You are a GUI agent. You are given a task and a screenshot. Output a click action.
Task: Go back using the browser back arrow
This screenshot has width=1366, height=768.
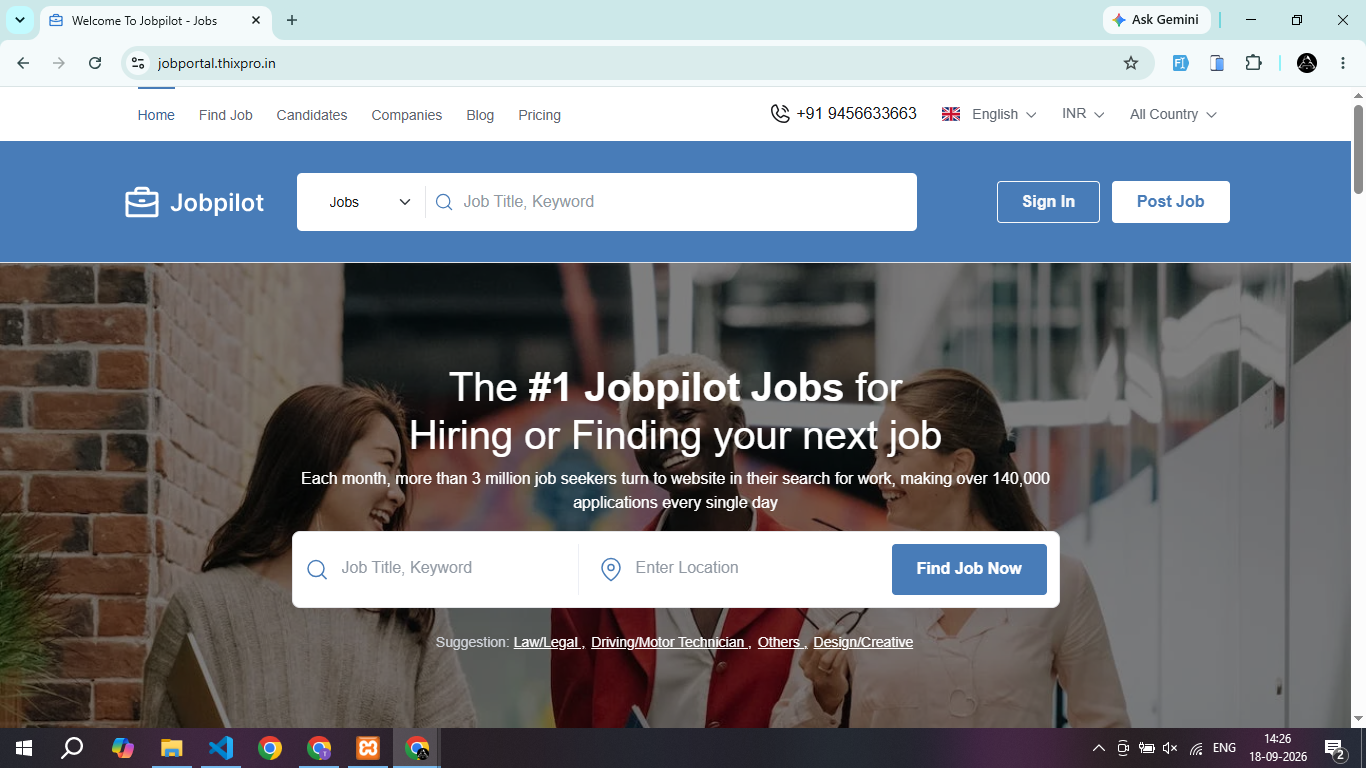23,63
